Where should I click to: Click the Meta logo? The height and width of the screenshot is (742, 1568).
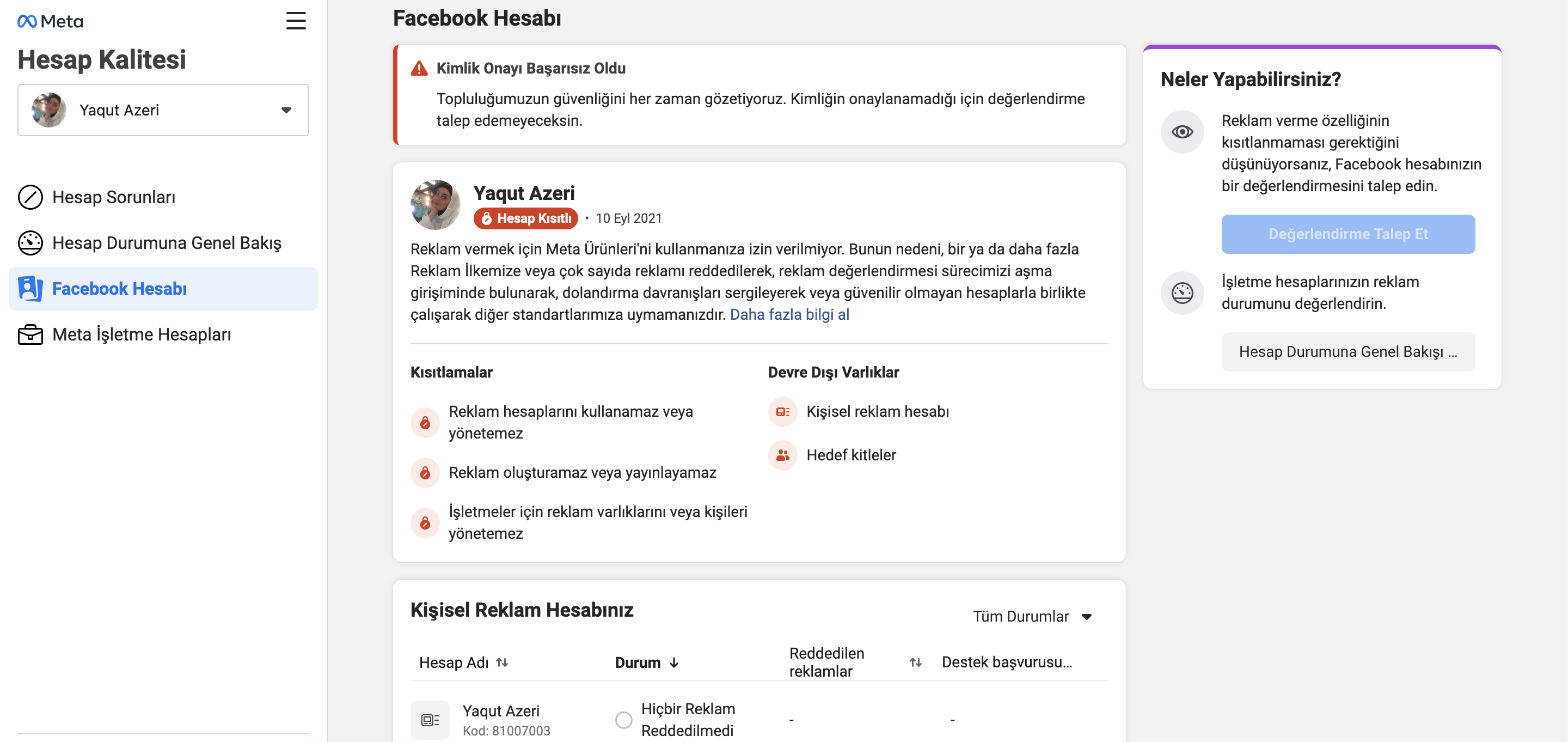click(50, 21)
